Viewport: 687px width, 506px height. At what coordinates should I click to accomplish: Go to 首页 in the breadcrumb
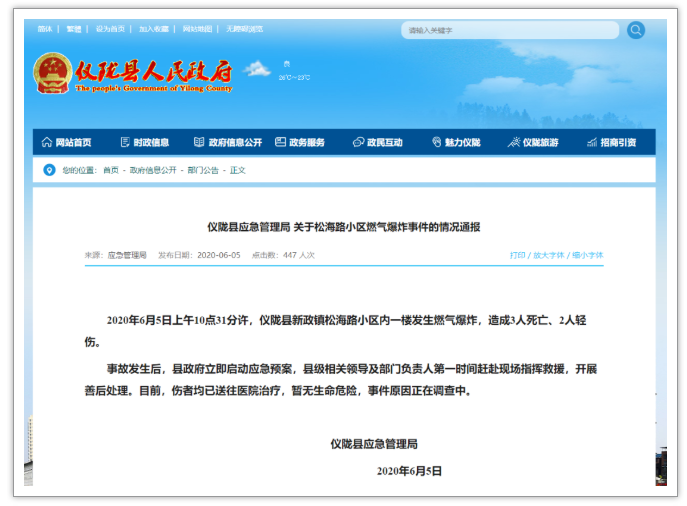[x=111, y=170]
